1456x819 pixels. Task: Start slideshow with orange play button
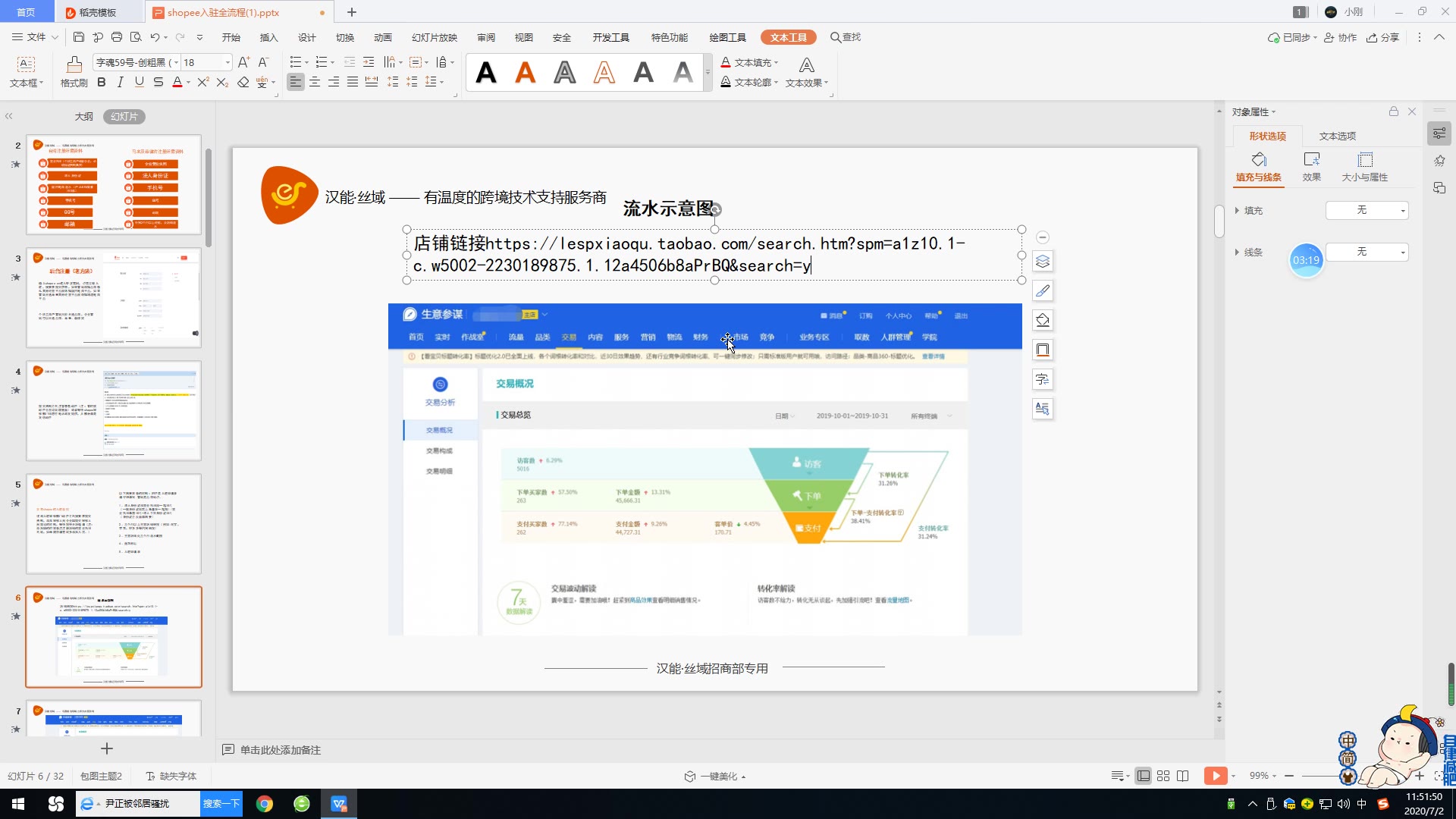1216,776
